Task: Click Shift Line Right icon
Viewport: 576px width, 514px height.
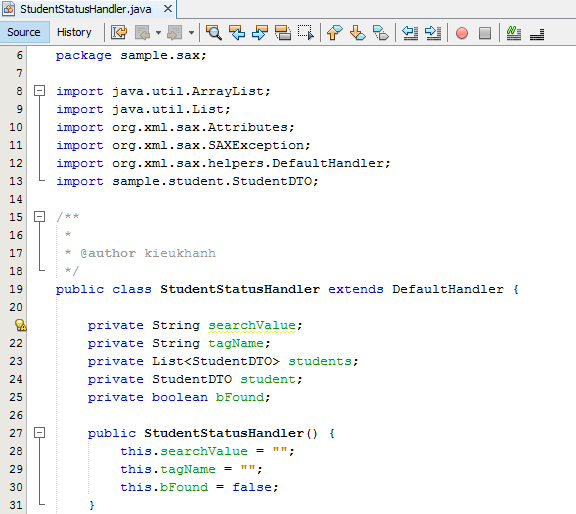Action: point(433,32)
